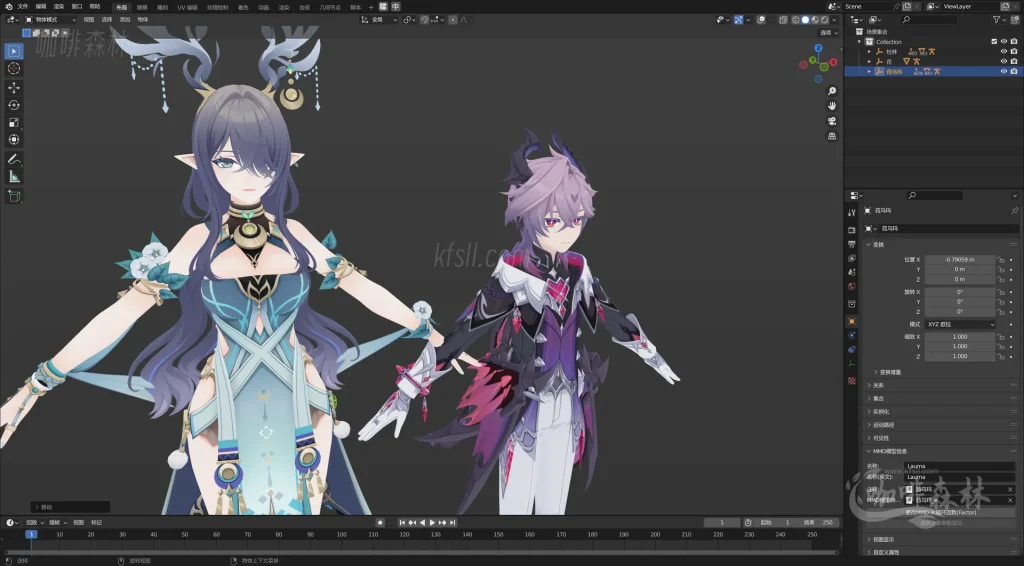
Task: Toggle viewport visibility of selected 菈乌玛 row
Action: point(1004,71)
